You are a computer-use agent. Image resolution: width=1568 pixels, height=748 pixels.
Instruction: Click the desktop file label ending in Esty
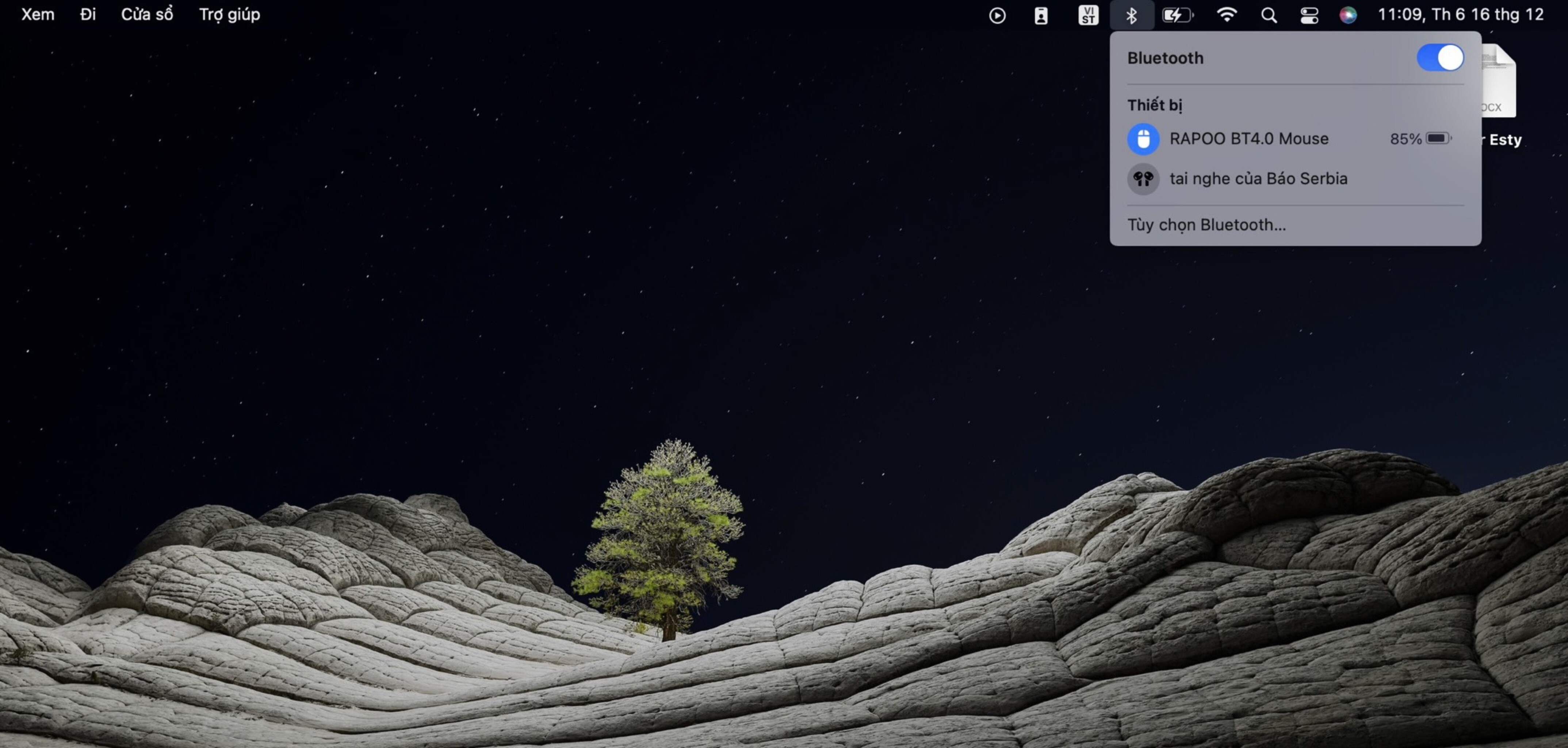coord(1502,140)
